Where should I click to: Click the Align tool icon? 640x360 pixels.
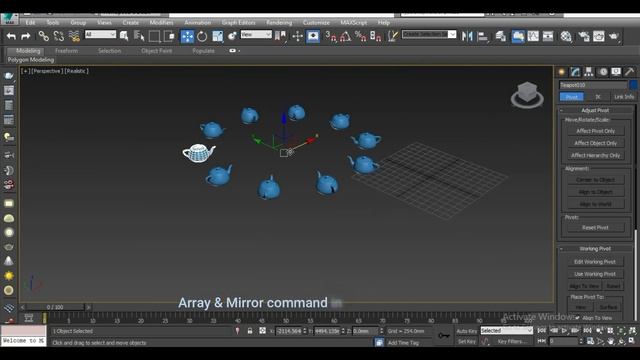(482, 36)
